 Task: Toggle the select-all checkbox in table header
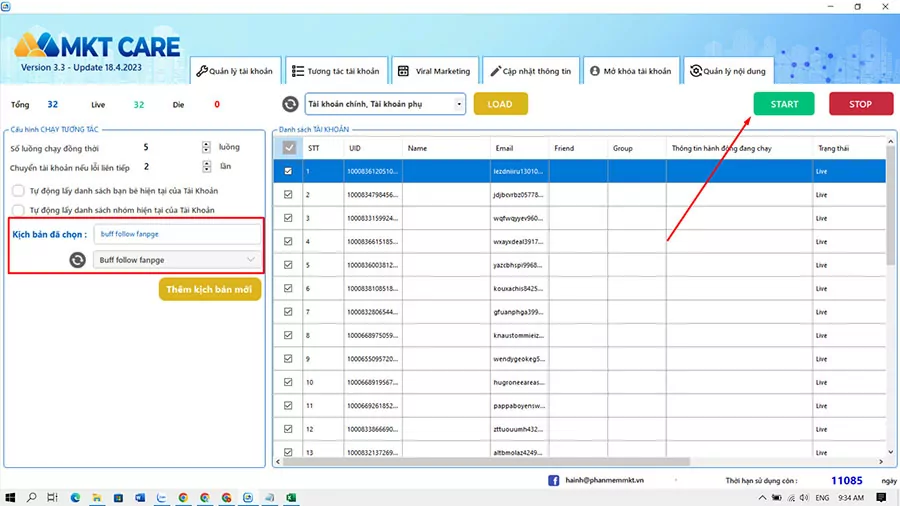point(289,148)
